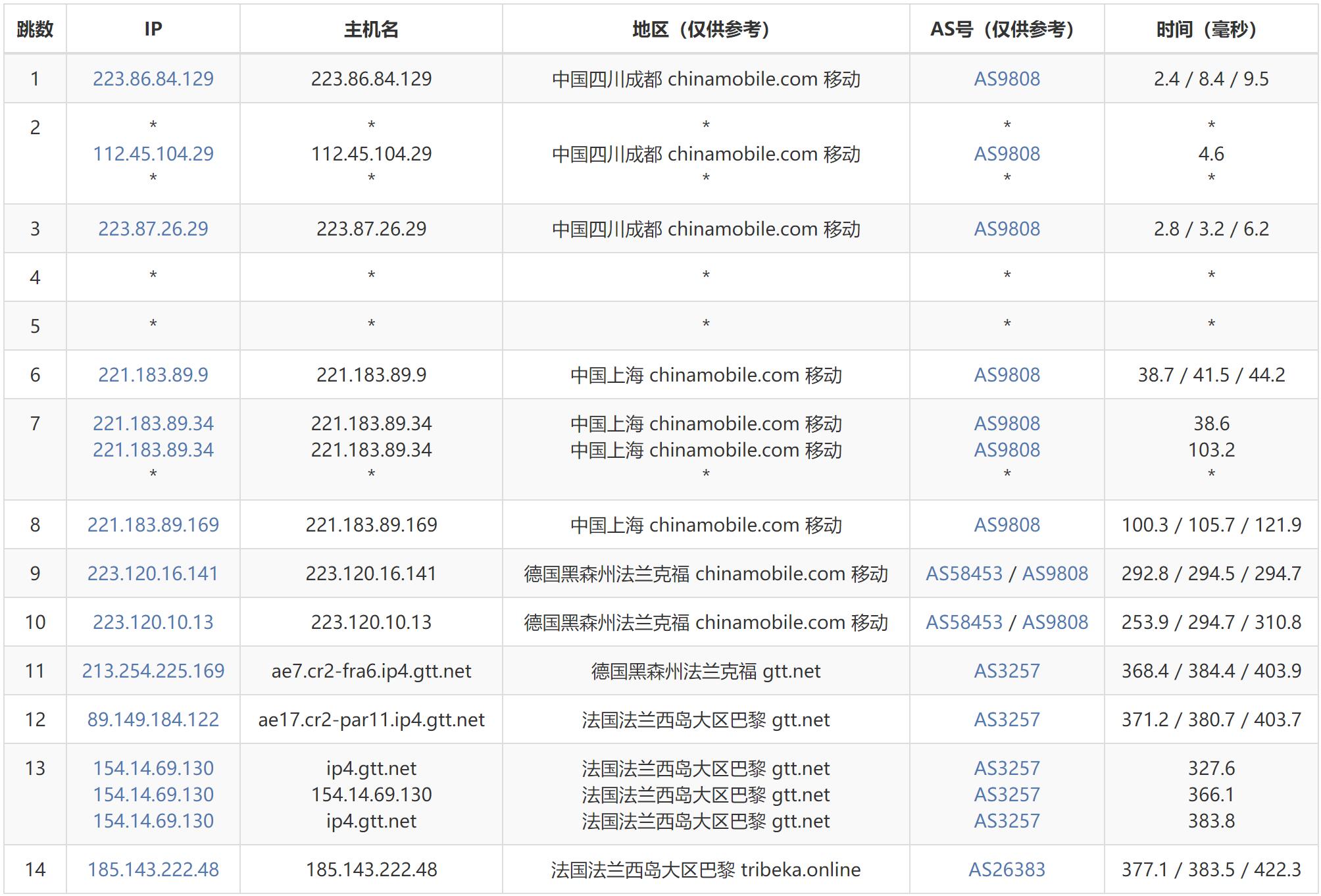Click AS9808 link in hop 2 row

[1007, 154]
